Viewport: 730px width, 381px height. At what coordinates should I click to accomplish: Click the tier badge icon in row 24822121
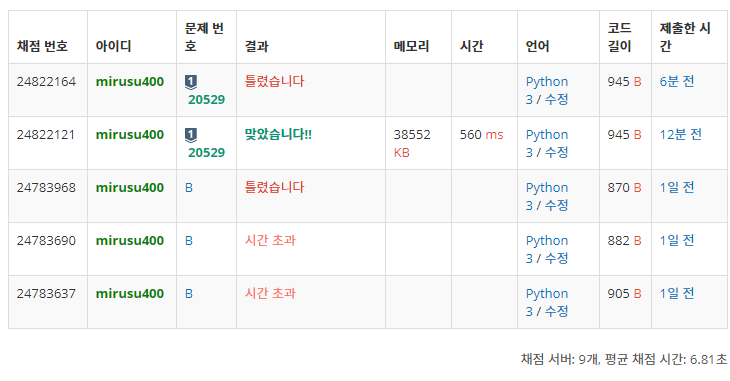[190, 135]
